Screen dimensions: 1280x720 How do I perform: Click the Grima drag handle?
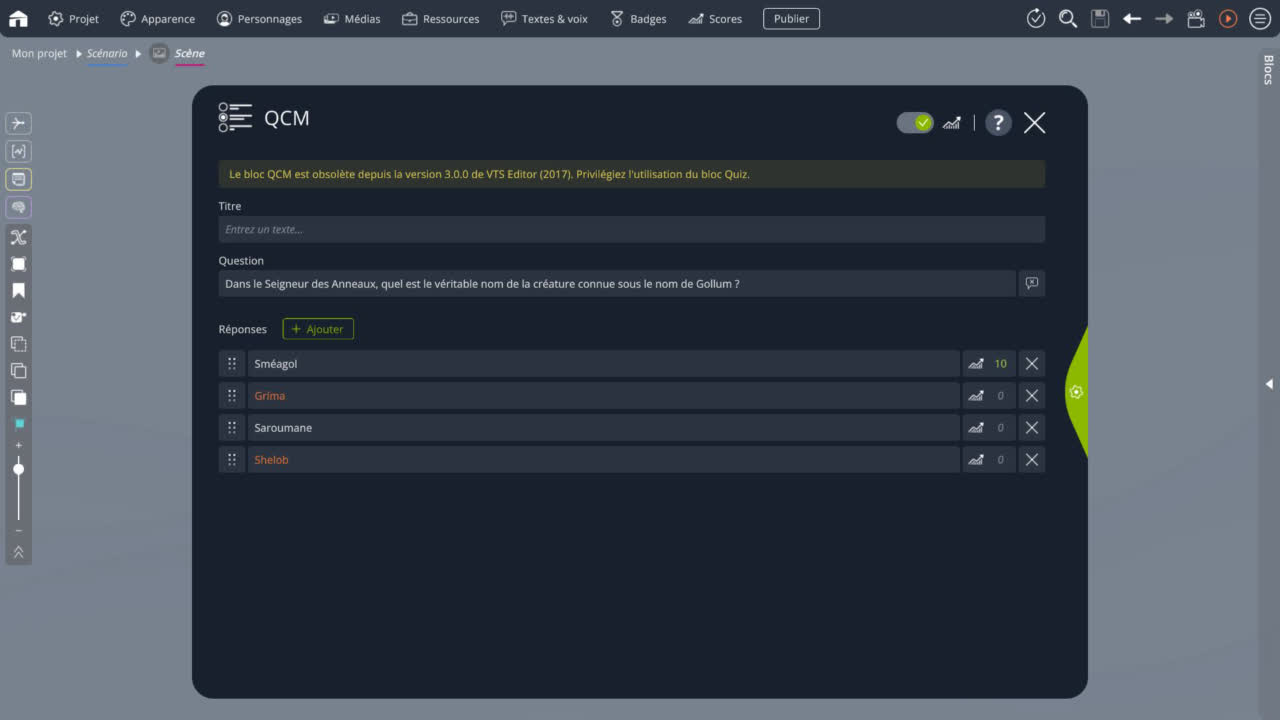coord(232,395)
